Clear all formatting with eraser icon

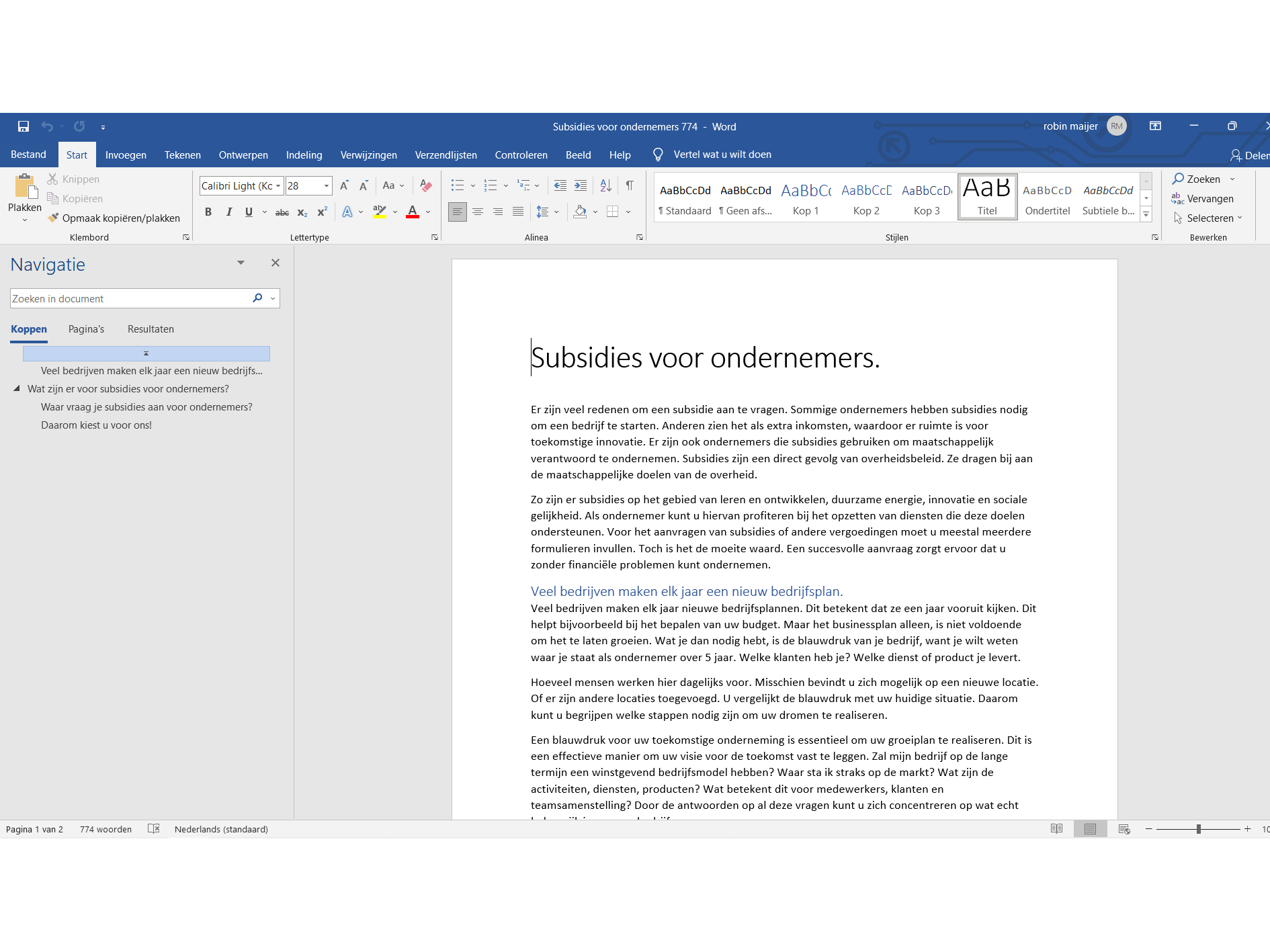pos(425,185)
